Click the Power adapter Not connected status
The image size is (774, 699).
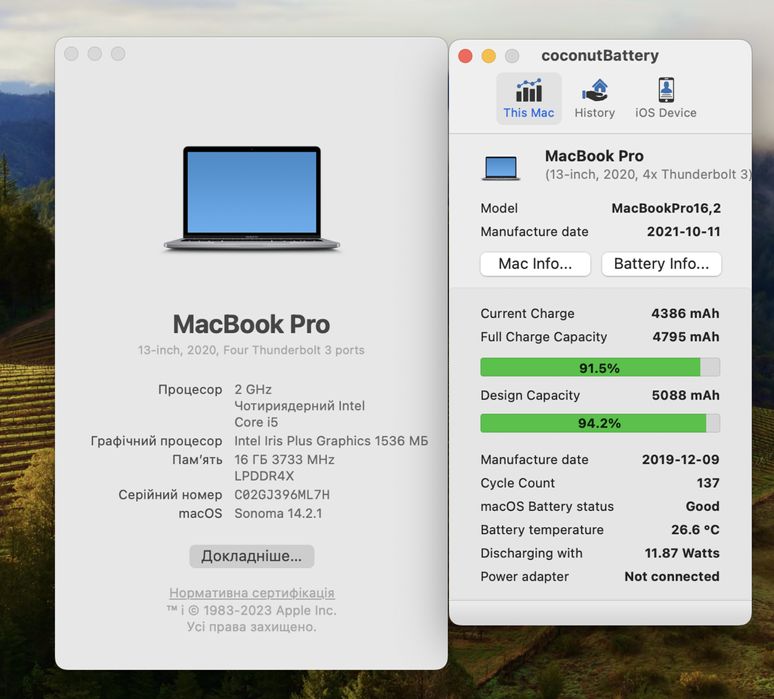tap(672, 577)
